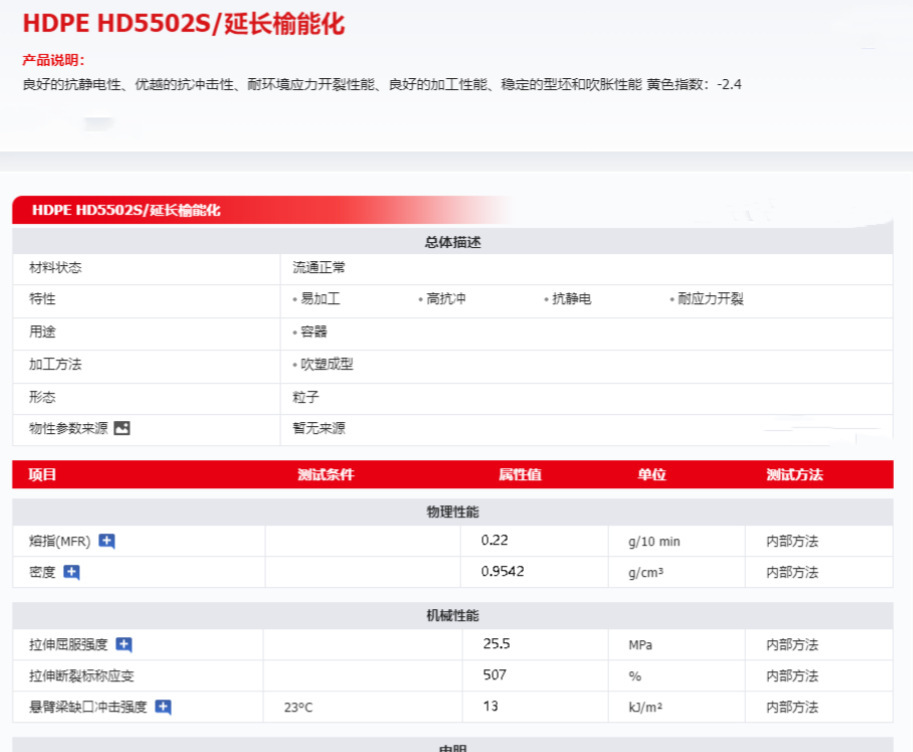Click the 测试条件 column header
913x752 pixels.
[x=325, y=474]
